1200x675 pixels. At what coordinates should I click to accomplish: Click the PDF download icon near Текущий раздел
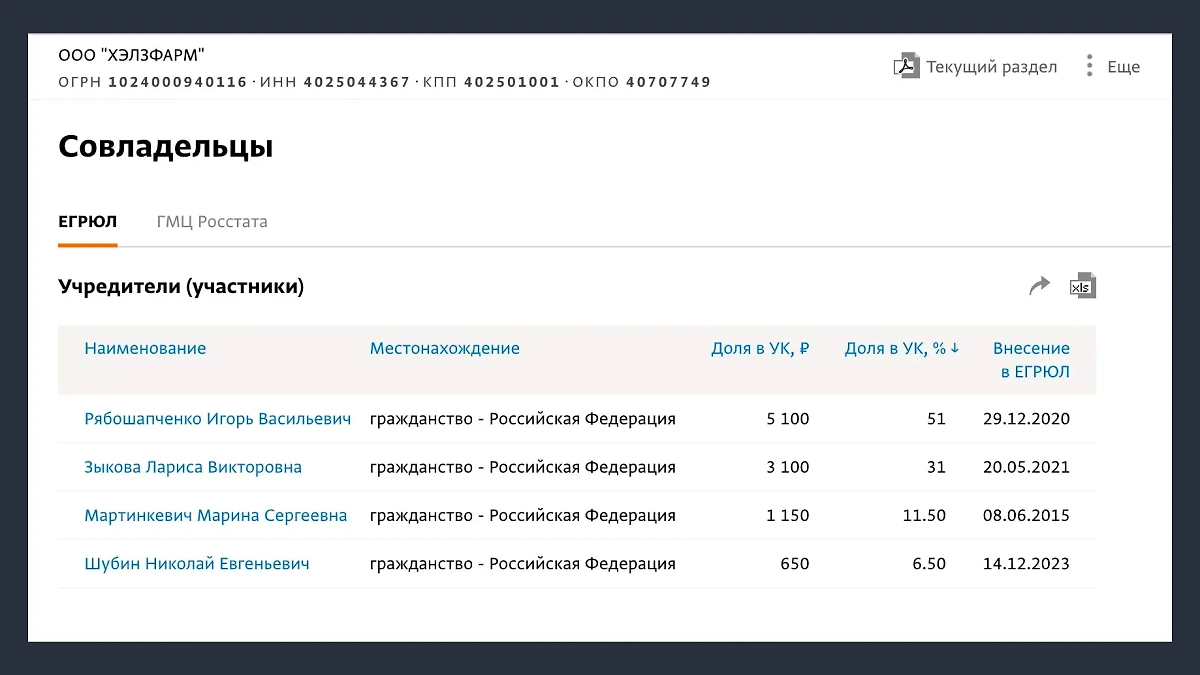coord(906,66)
